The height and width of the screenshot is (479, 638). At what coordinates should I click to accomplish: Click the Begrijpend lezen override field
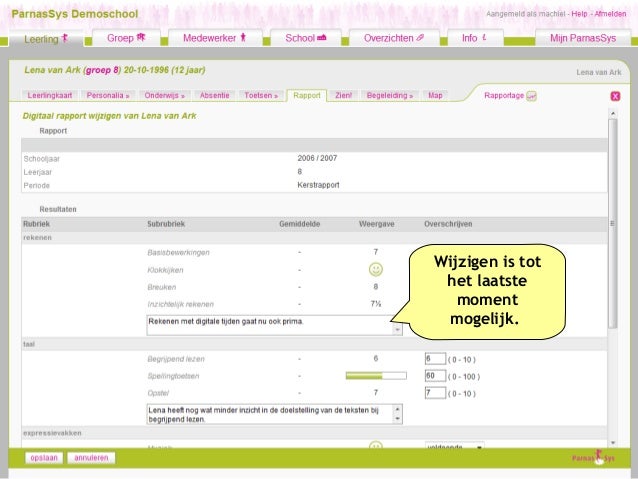435,359
